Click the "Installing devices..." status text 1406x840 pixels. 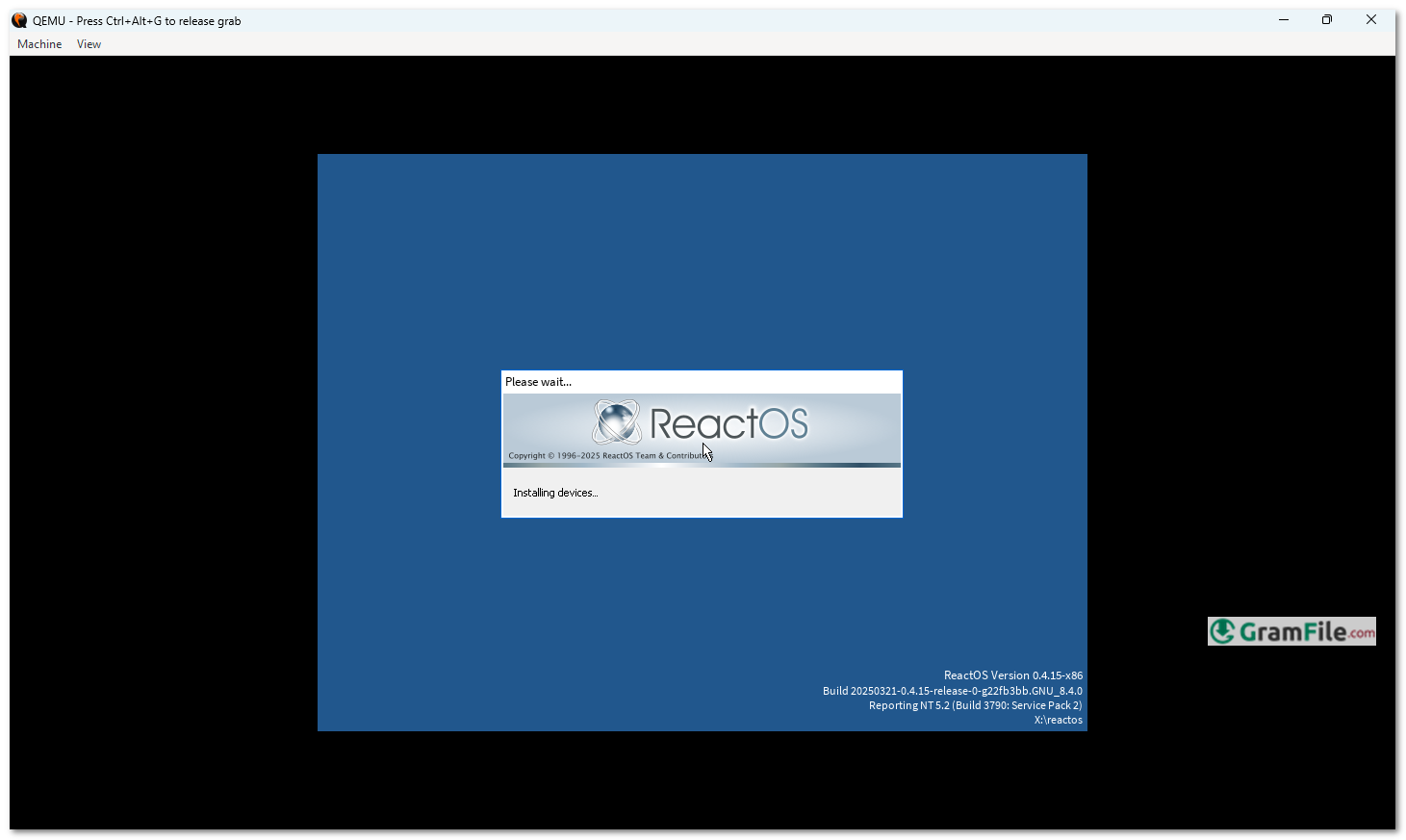(555, 493)
